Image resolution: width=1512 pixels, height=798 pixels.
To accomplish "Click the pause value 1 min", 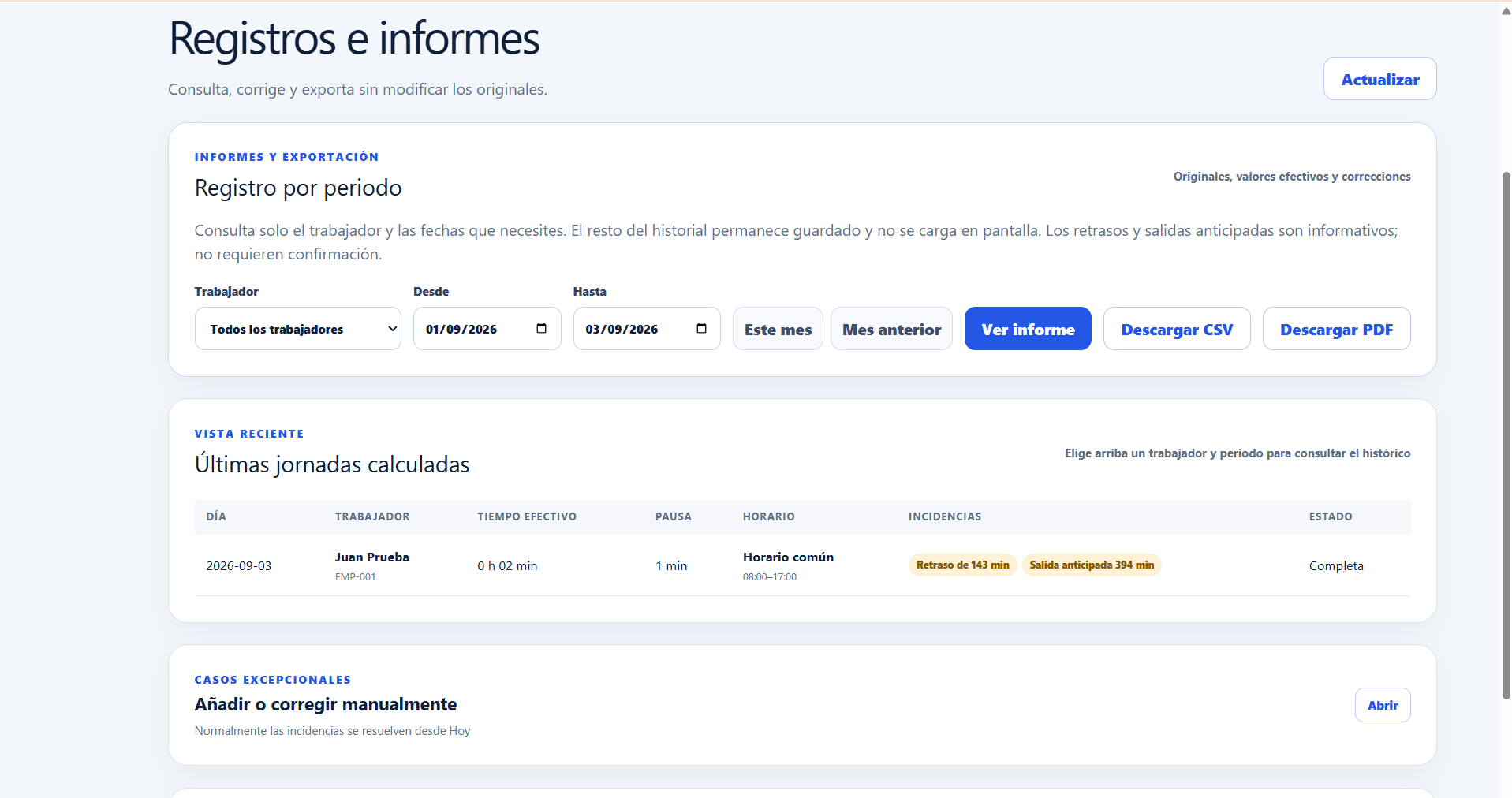I will [x=671, y=566].
